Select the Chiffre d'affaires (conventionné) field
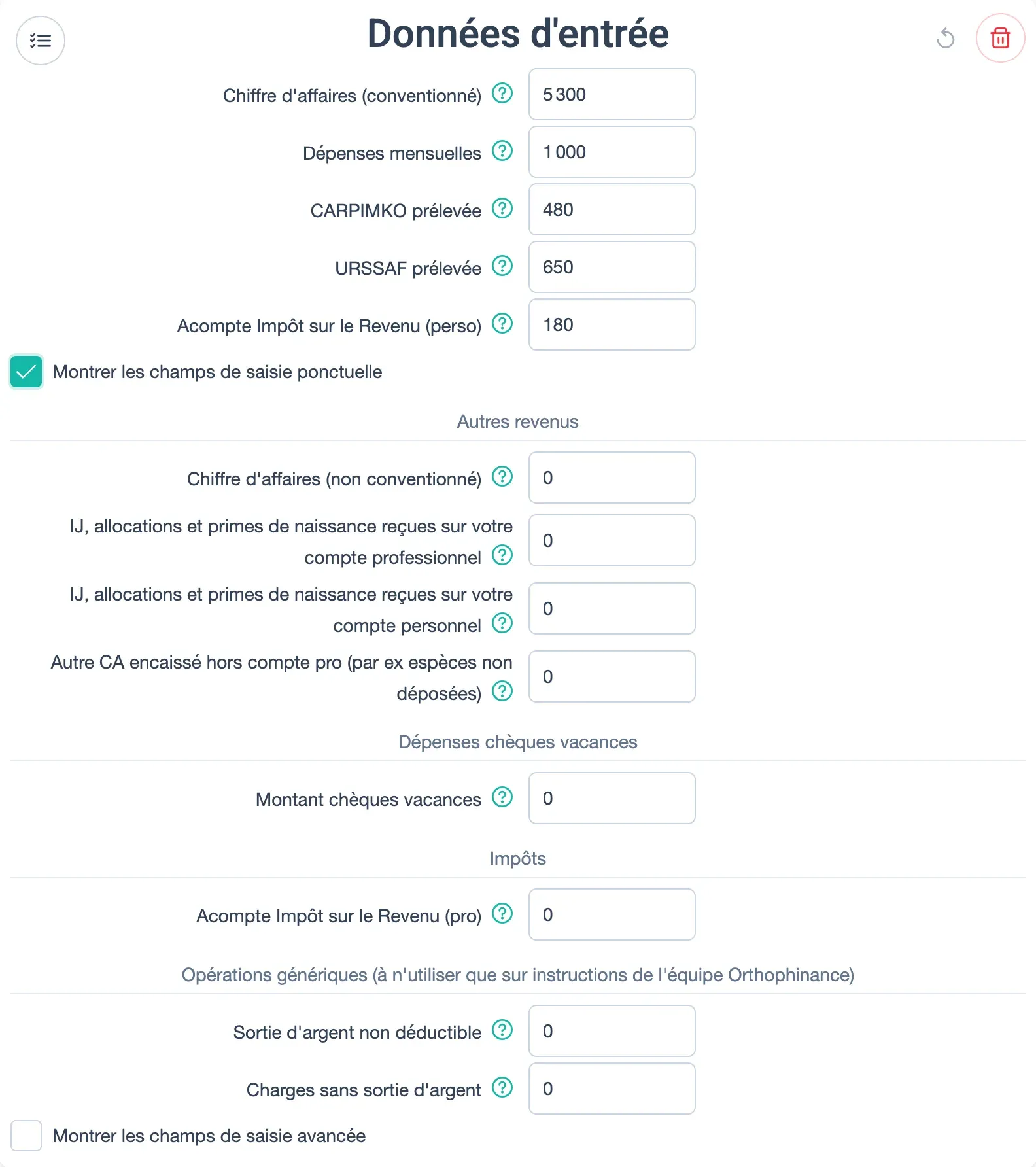Image resolution: width=1036 pixels, height=1167 pixels. tap(612, 94)
